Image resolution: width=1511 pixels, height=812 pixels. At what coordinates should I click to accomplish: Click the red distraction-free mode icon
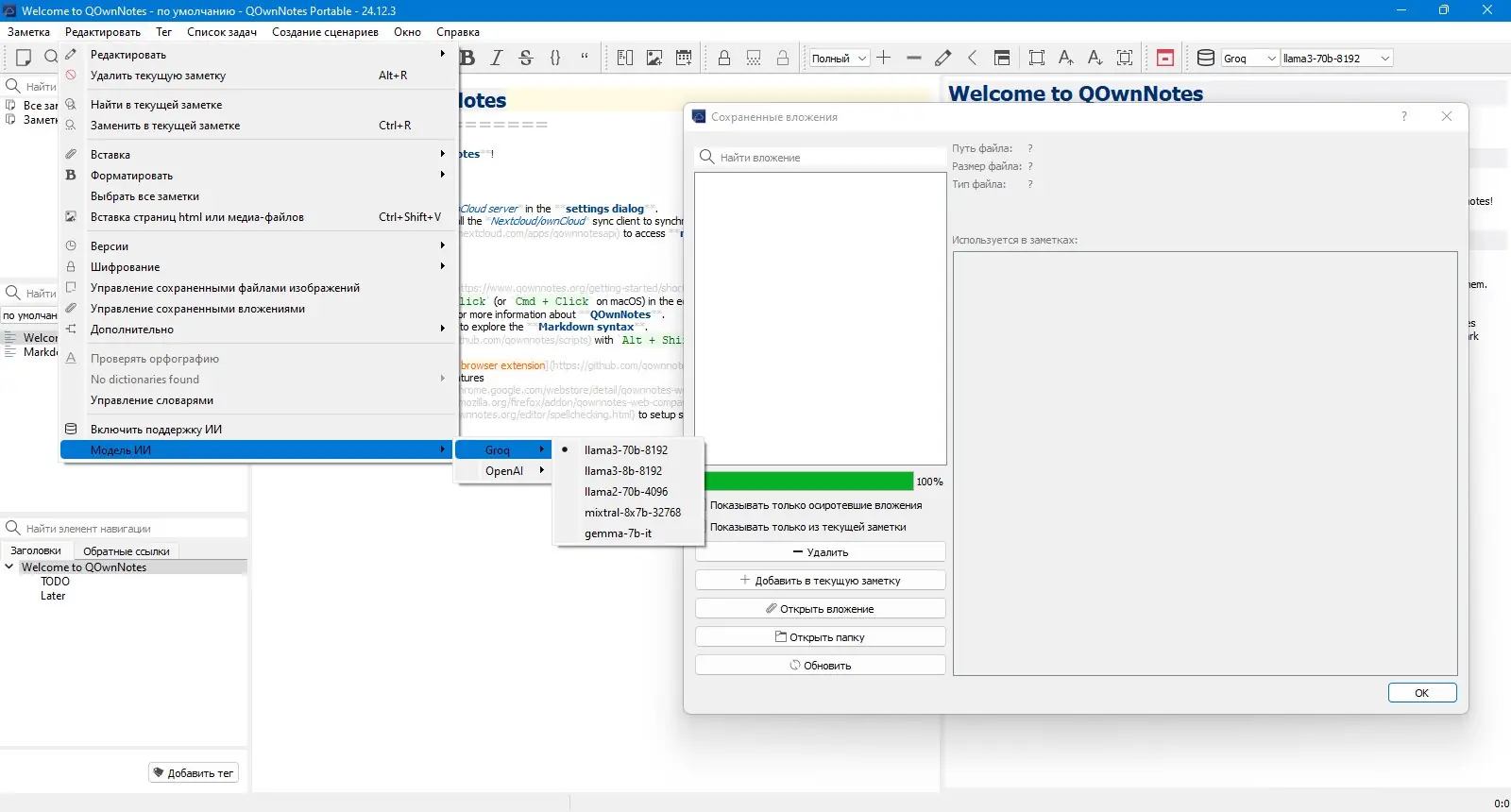(1165, 58)
